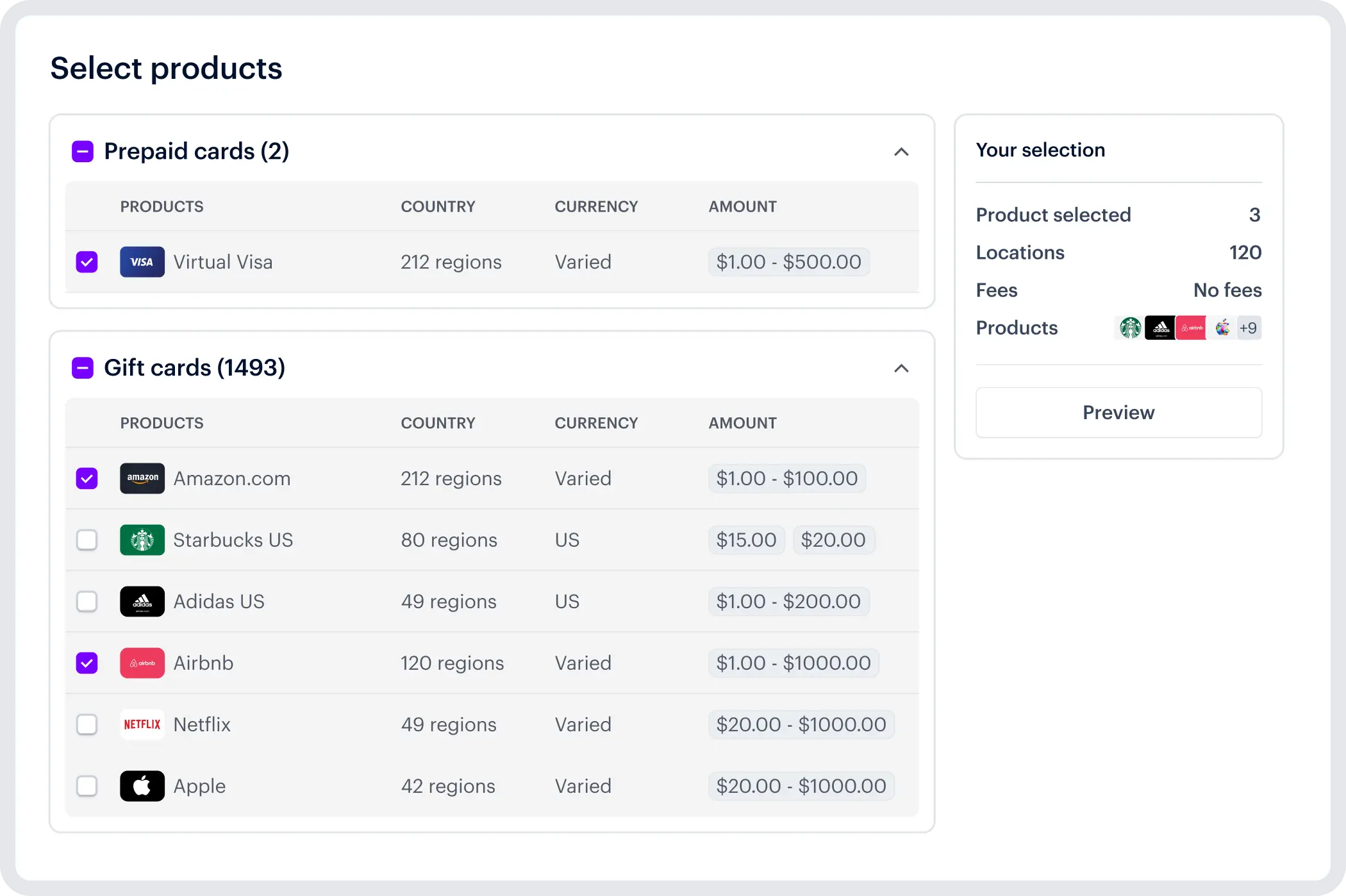Uncheck the Virtual Visa checkbox

pyautogui.click(x=87, y=262)
